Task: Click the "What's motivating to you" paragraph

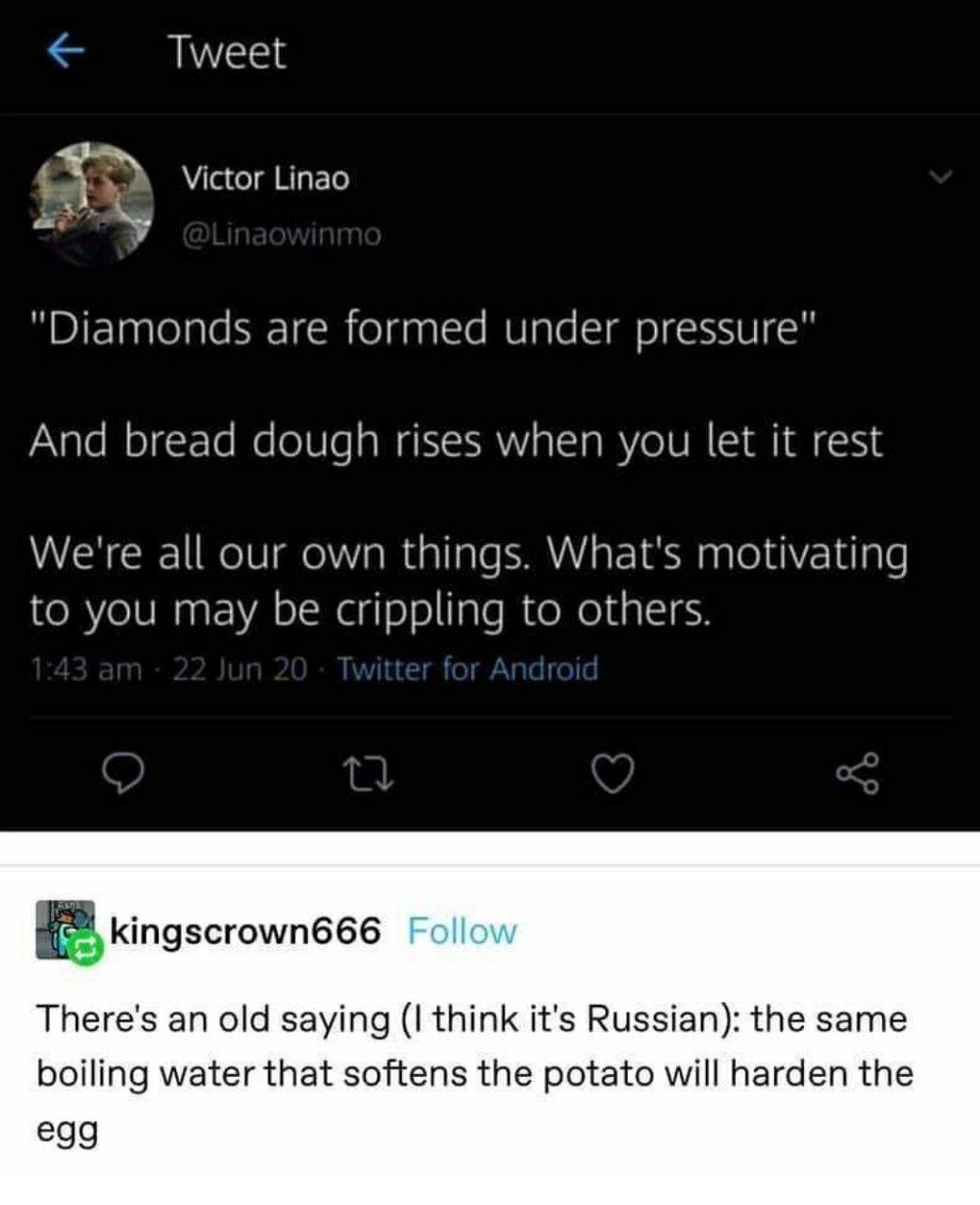Action: click(469, 581)
